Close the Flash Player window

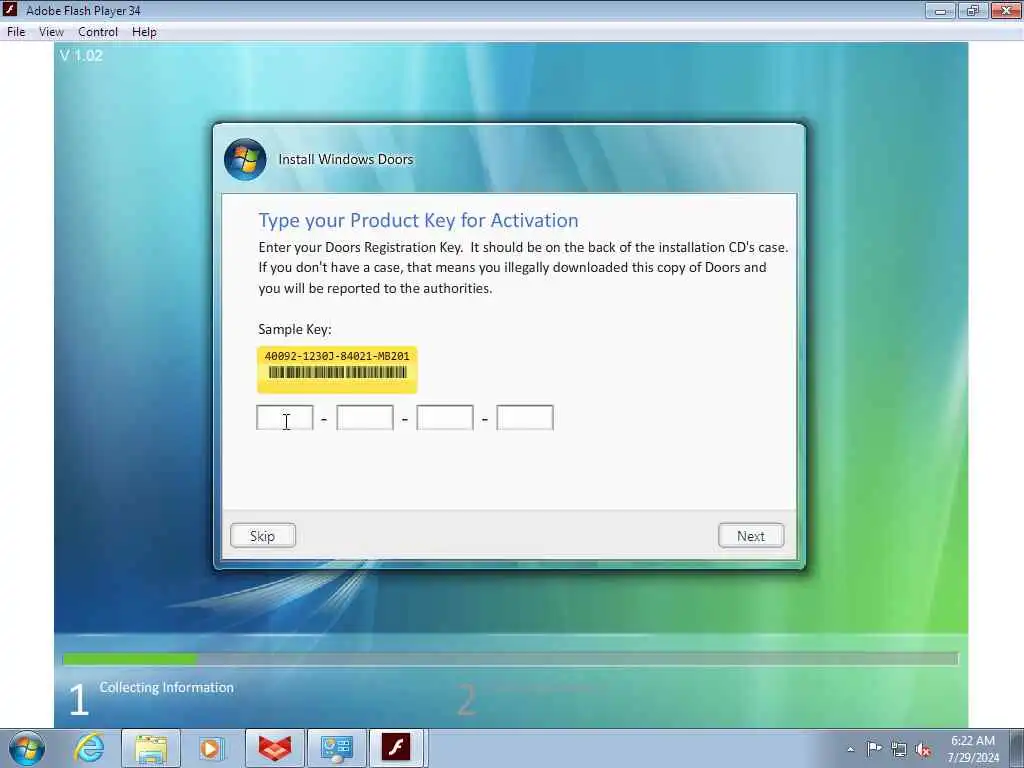[x=1006, y=10]
